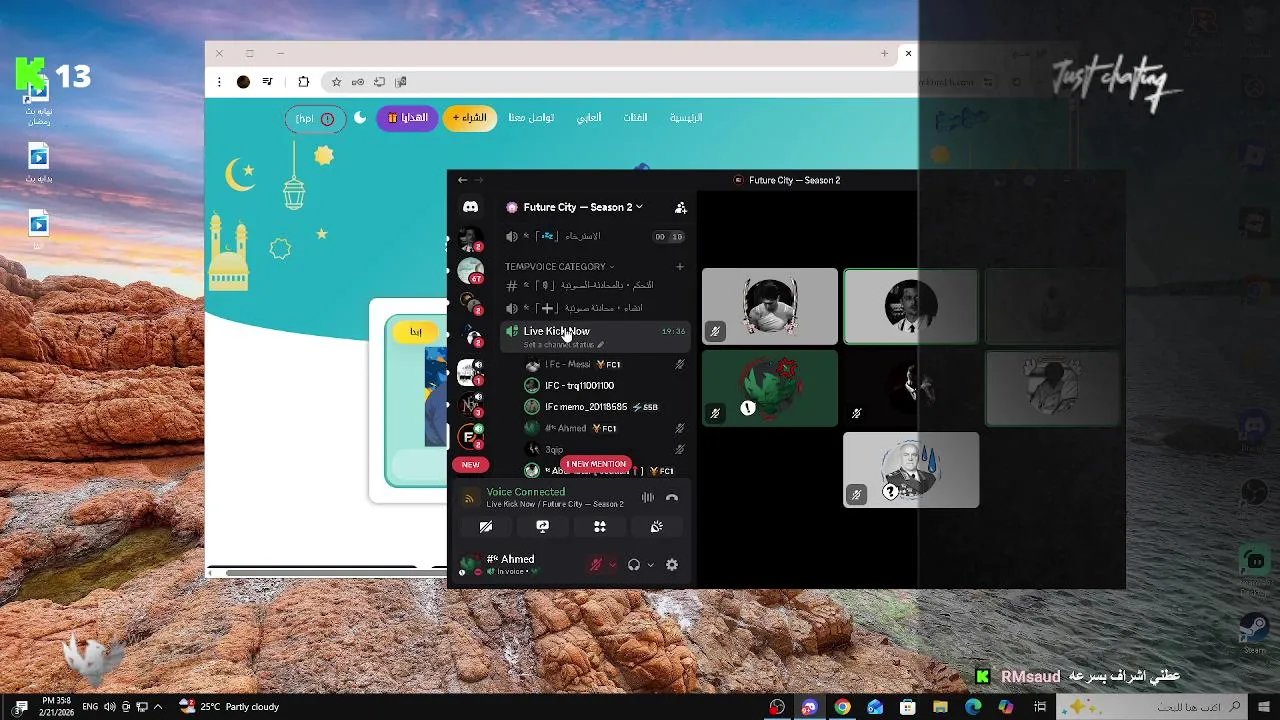Disconnect from voice with the hang-up icon
This screenshot has width=1280, height=720.
672,497
